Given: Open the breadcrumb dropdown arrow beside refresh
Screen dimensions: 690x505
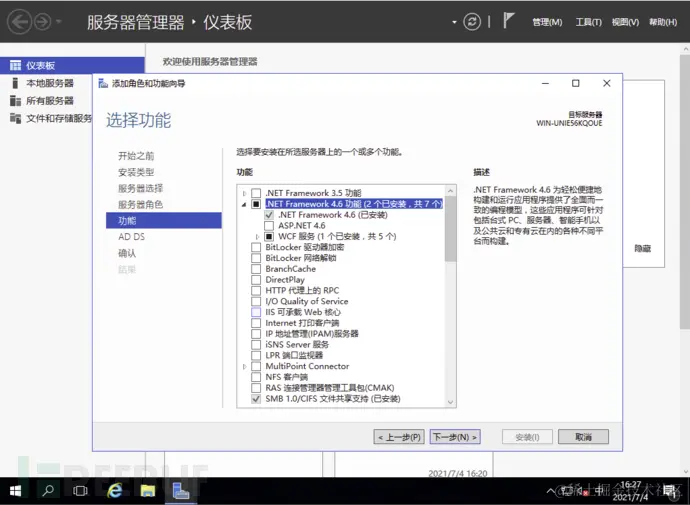Looking at the screenshot, I should point(454,22).
